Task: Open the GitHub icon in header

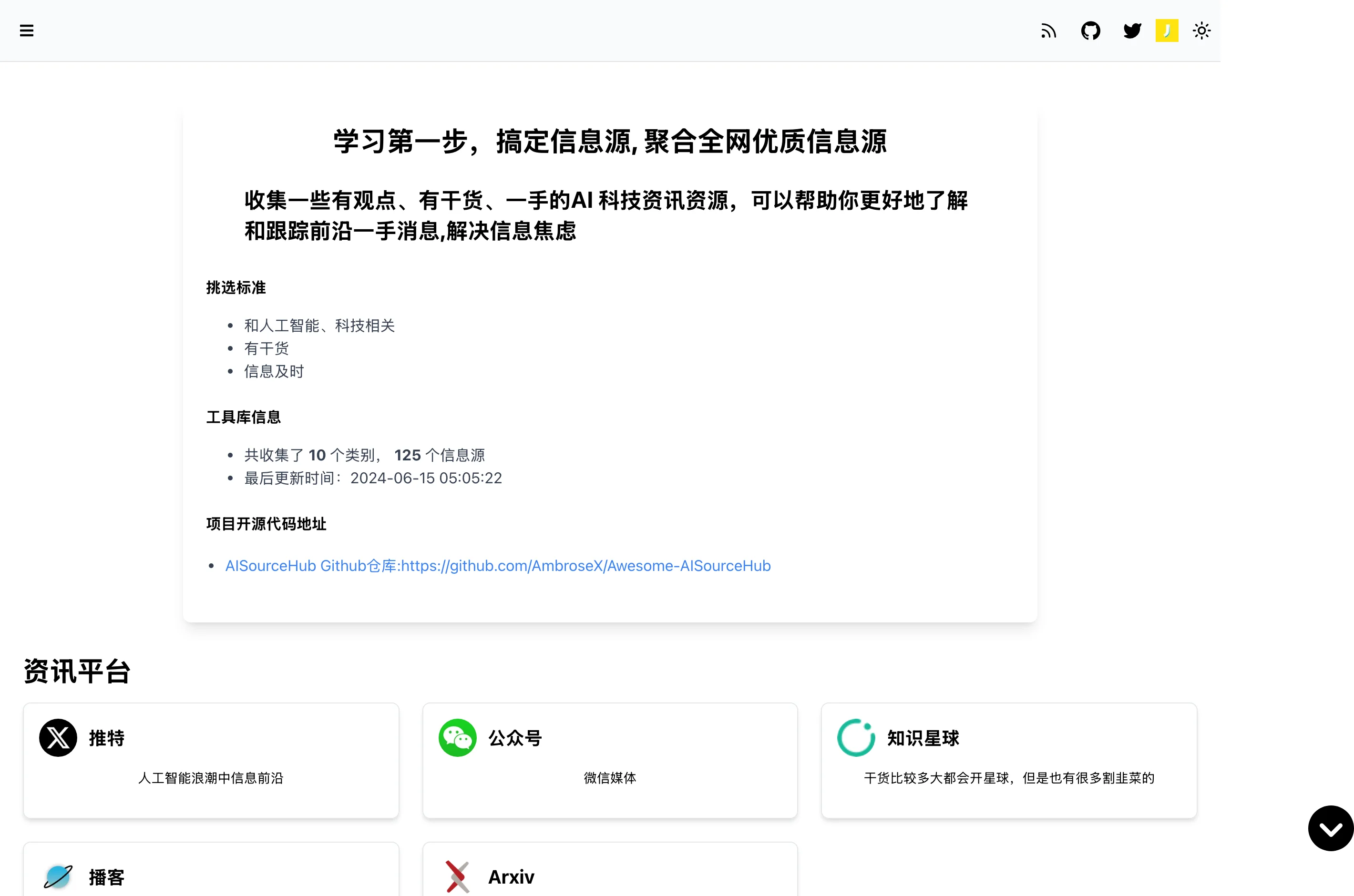Action: point(1090,31)
